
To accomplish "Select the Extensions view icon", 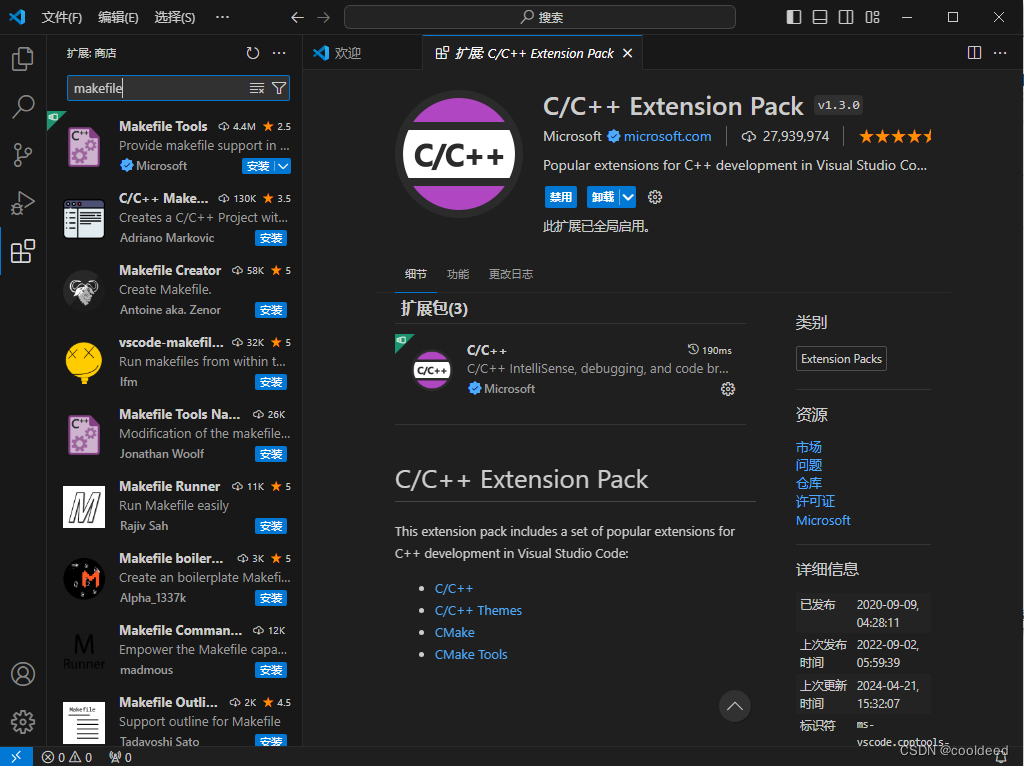I will tap(23, 251).
